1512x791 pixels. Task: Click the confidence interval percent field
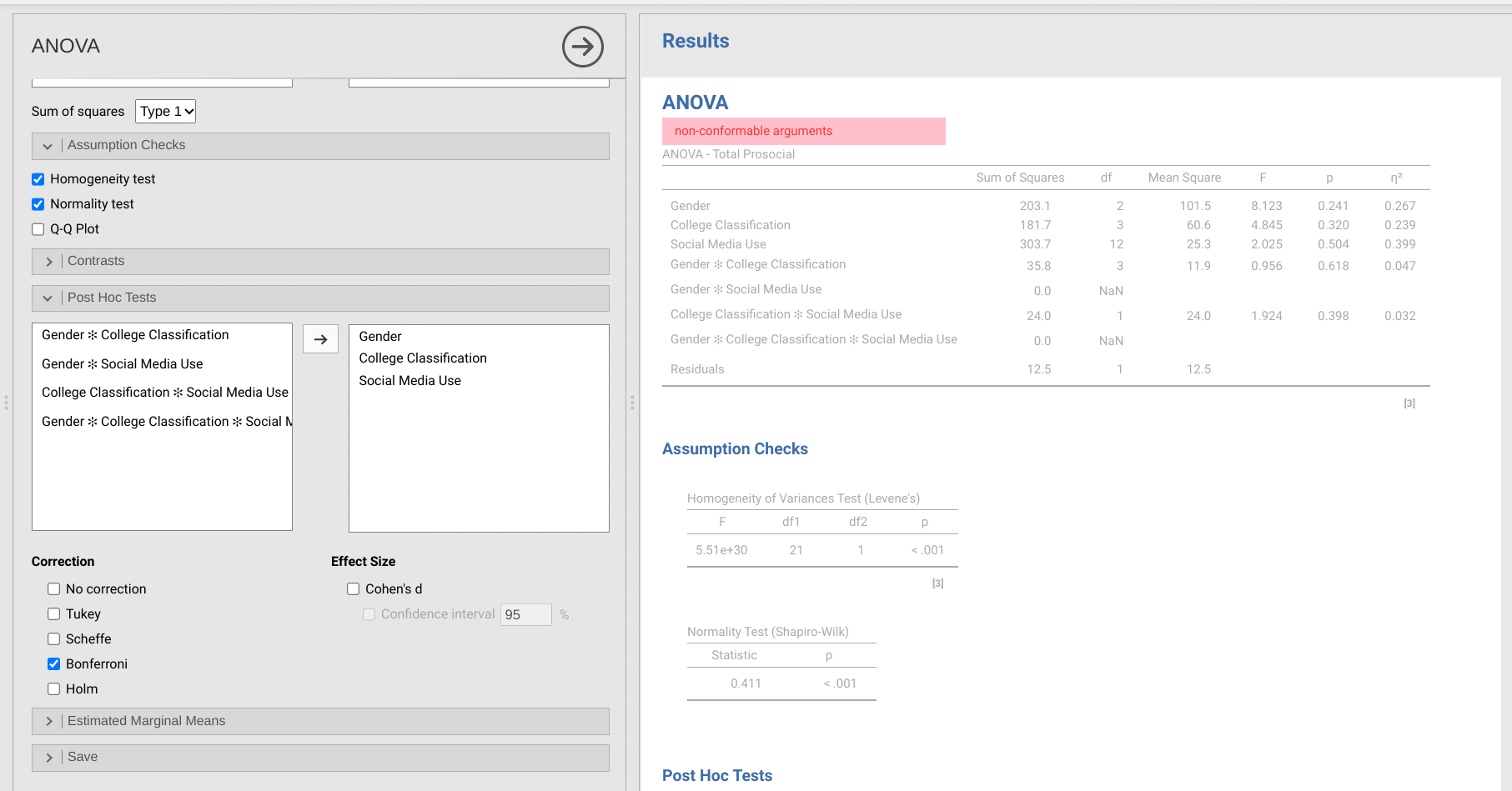[526, 615]
